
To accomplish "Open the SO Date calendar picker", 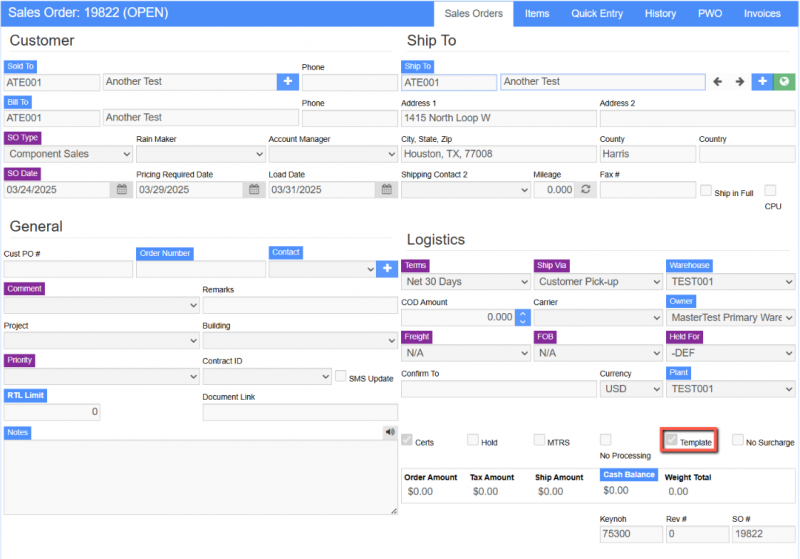I will pos(121,189).
